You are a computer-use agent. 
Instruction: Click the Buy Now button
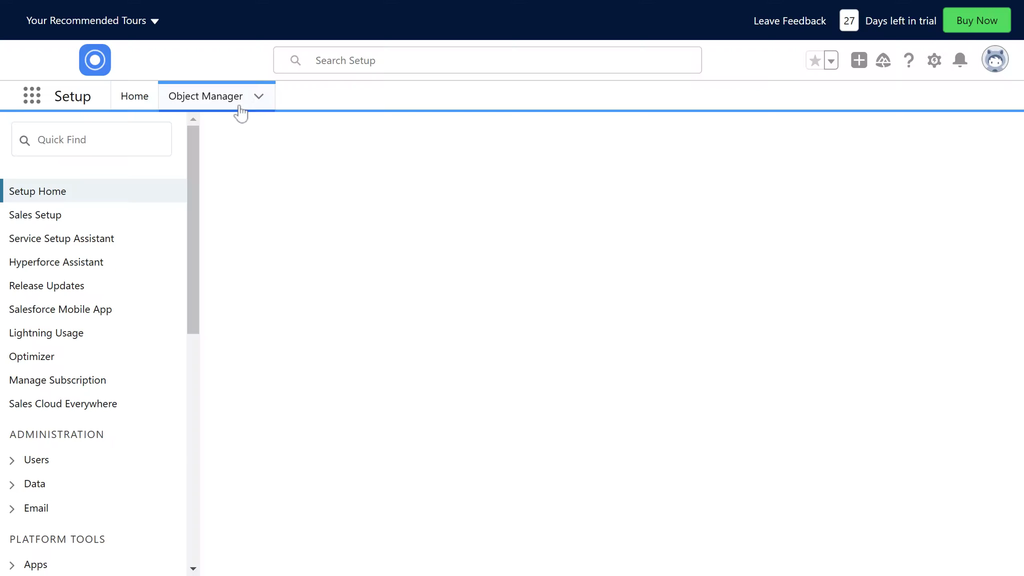(976, 20)
